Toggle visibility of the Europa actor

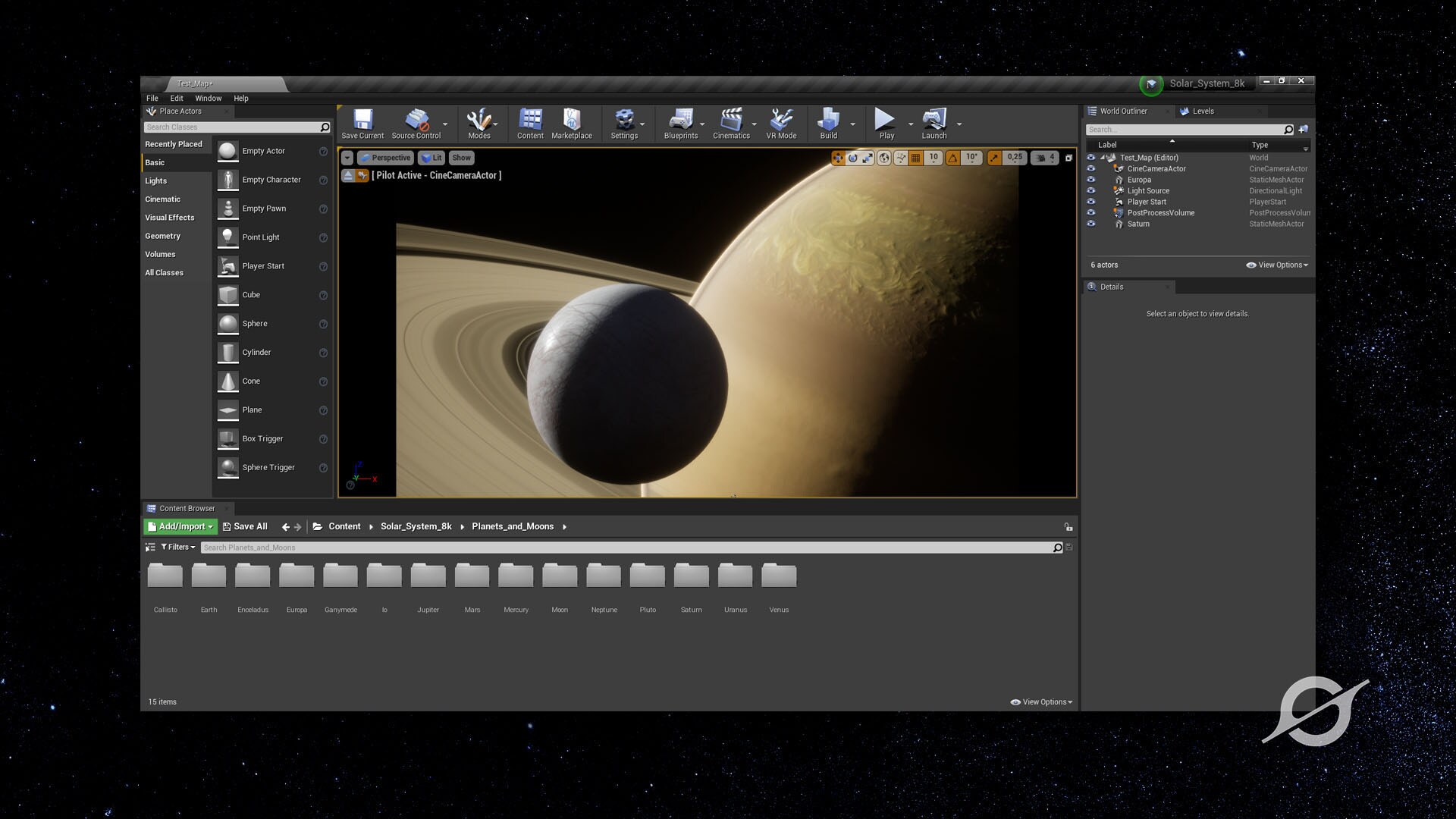tap(1091, 180)
